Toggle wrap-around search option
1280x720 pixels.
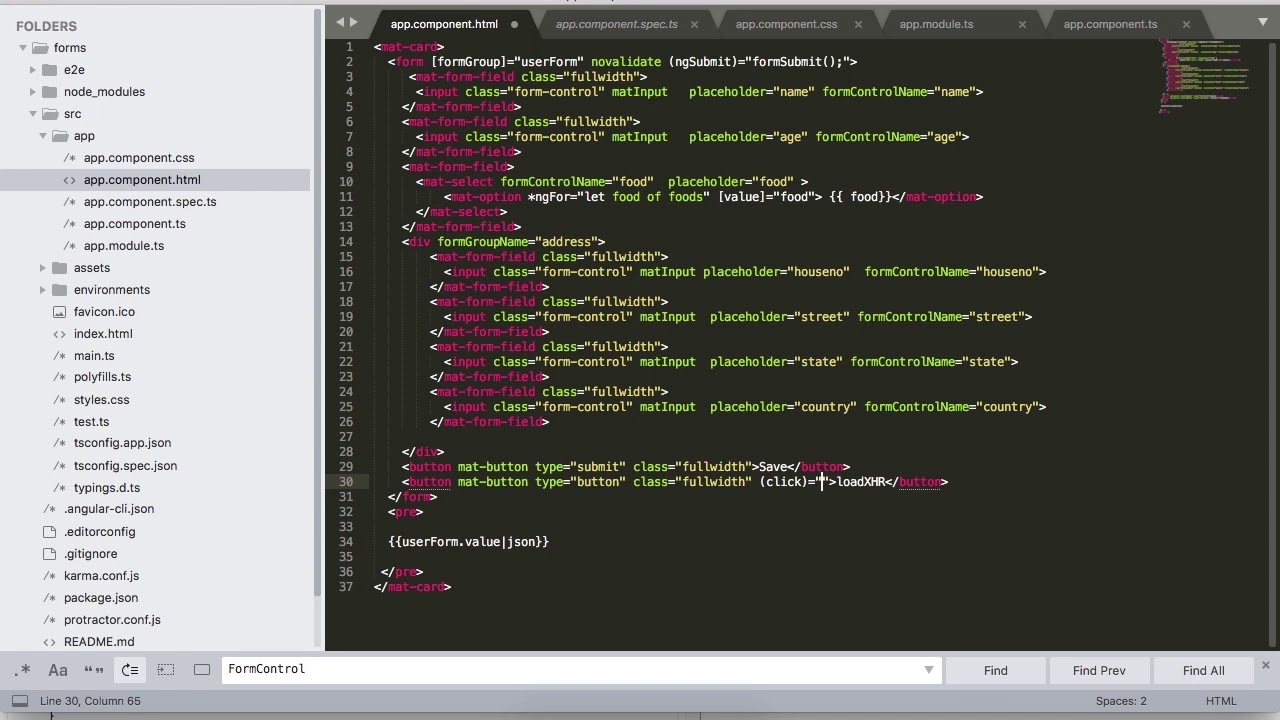coord(130,670)
